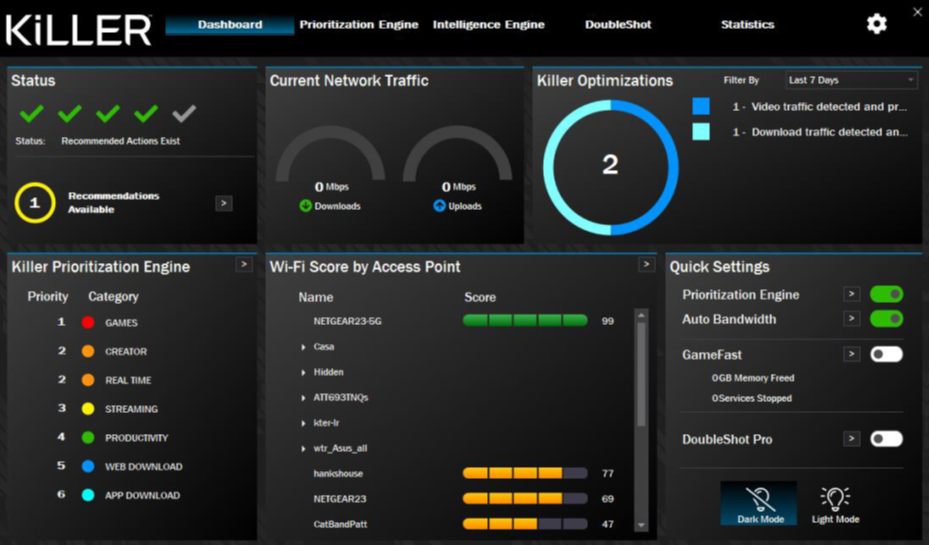Expand the wtr_Asus_all access point row

point(303,448)
